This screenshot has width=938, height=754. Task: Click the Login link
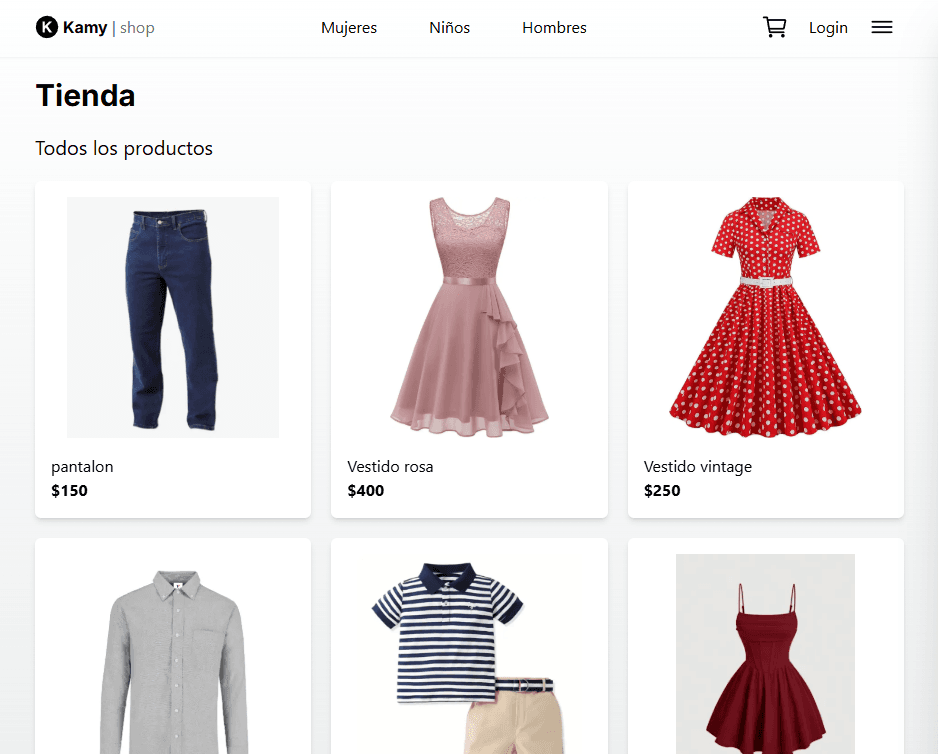pyautogui.click(x=828, y=28)
